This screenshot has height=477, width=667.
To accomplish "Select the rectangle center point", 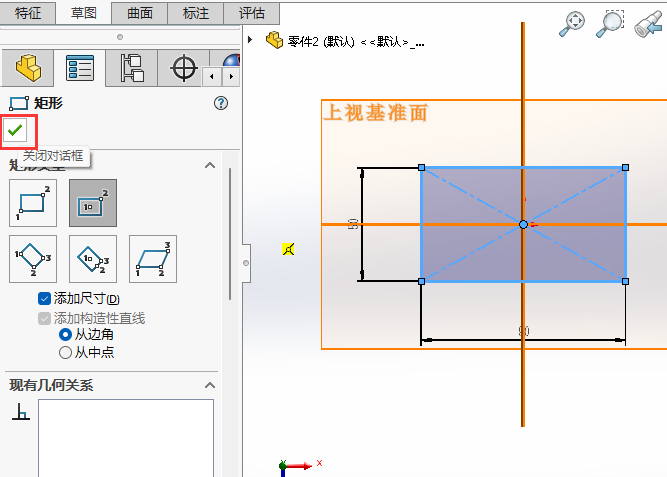I will pos(523,224).
